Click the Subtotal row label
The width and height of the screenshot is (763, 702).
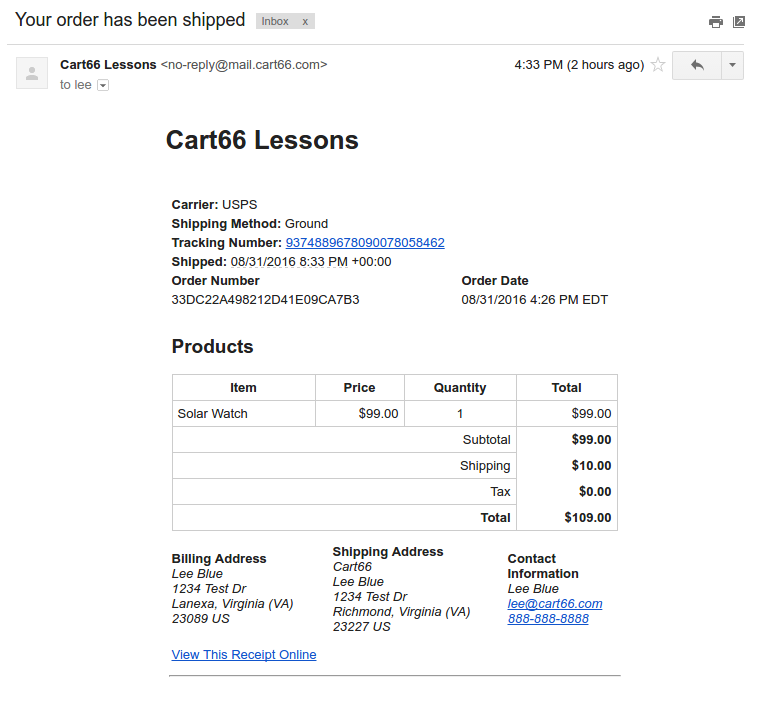pyautogui.click(x=486, y=440)
